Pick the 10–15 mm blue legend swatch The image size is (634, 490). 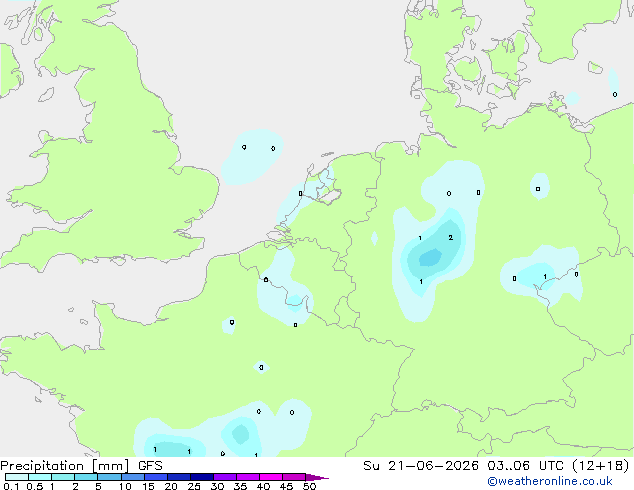pyautogui.click(x=133, y=477)
